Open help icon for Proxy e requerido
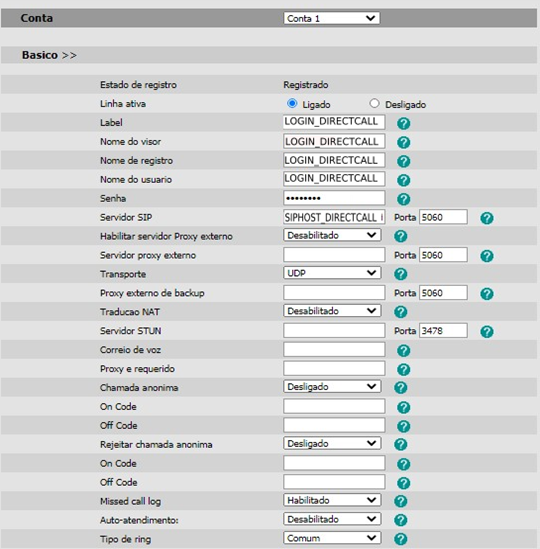The width and height of the screenshot is (540, 549). tap(403, 369)
